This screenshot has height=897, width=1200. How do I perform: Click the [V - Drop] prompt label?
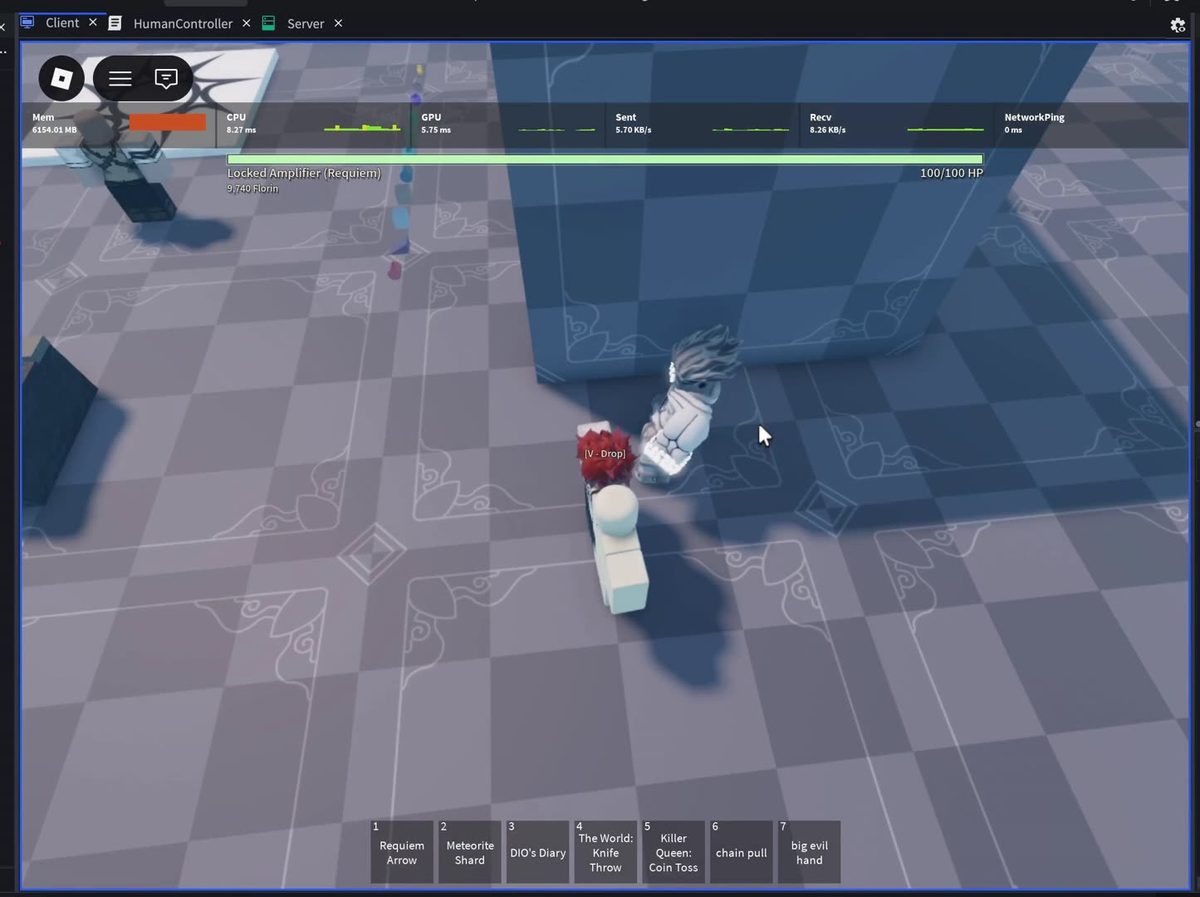[x=605, y=454]
